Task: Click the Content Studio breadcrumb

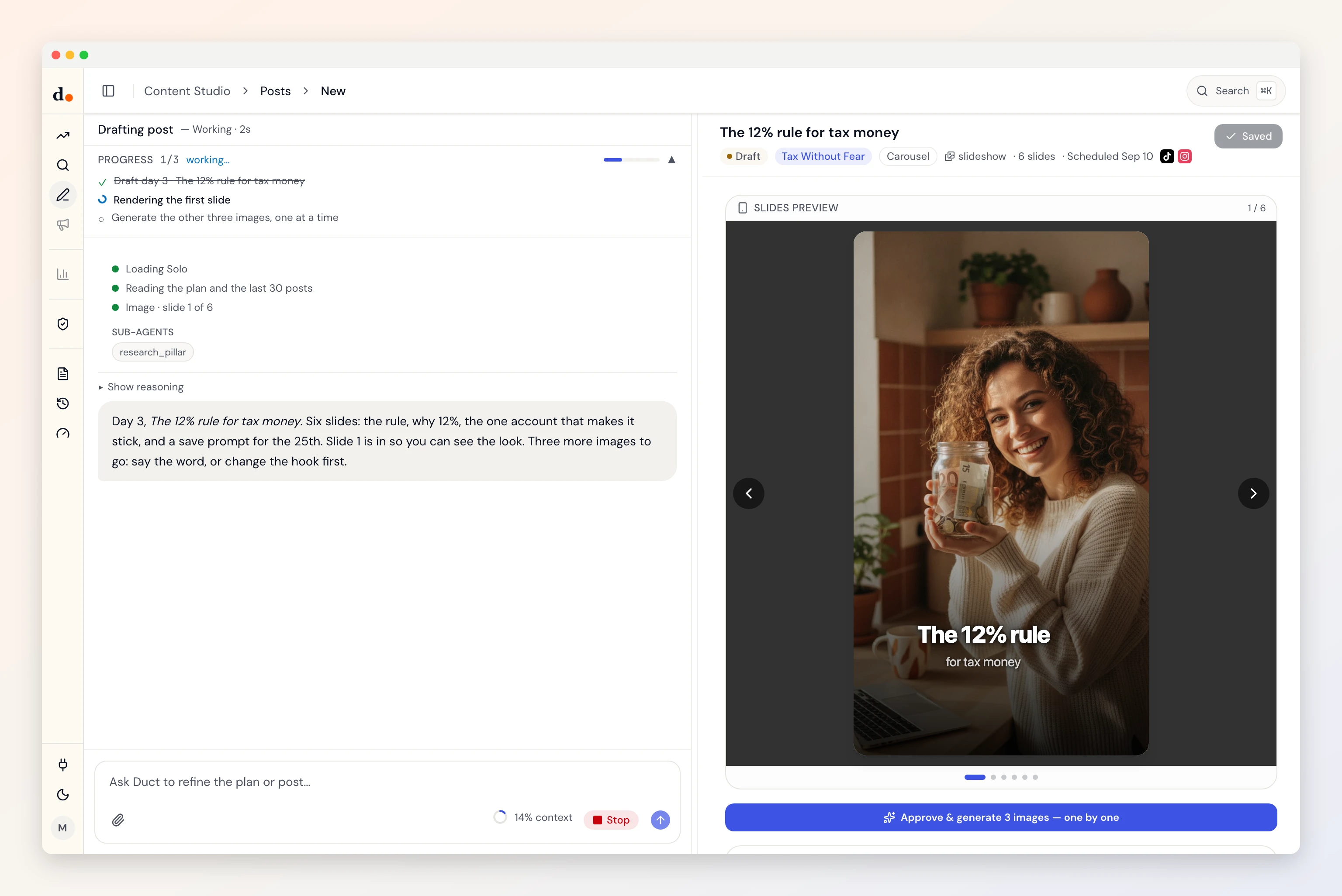Action: [x=187, y=91]
